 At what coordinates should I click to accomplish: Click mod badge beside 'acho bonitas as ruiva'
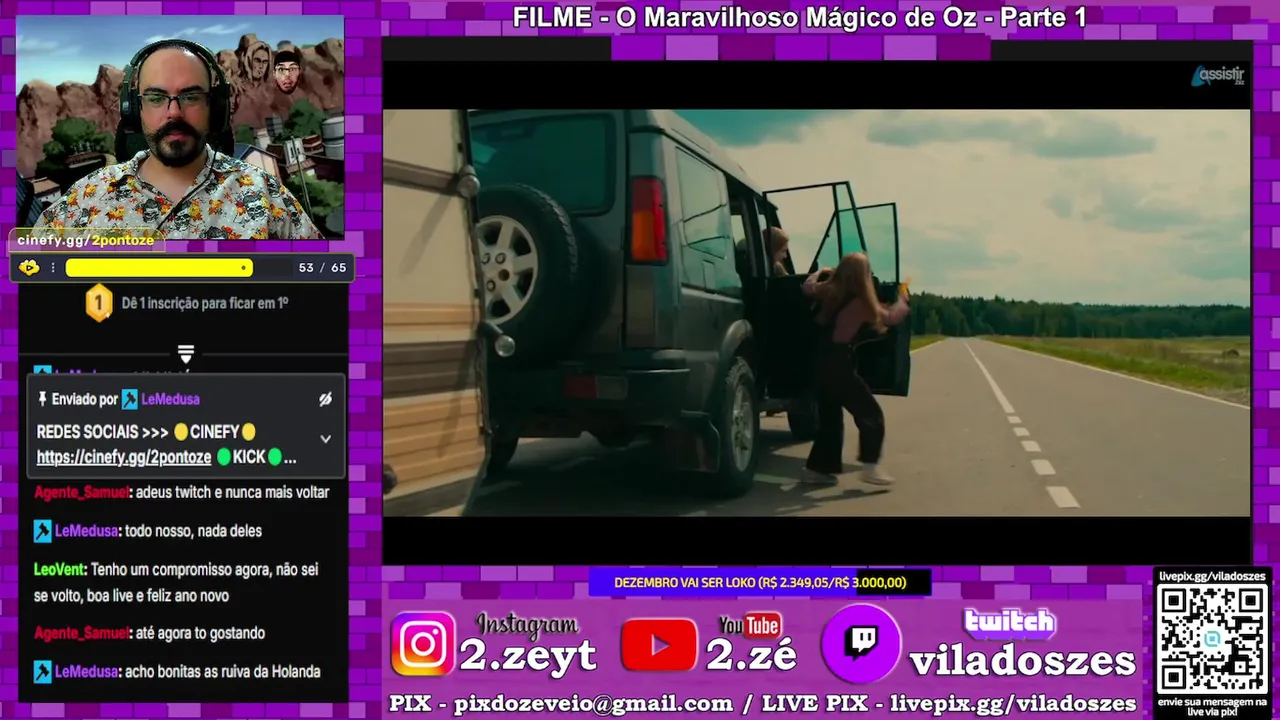(43, 672)
